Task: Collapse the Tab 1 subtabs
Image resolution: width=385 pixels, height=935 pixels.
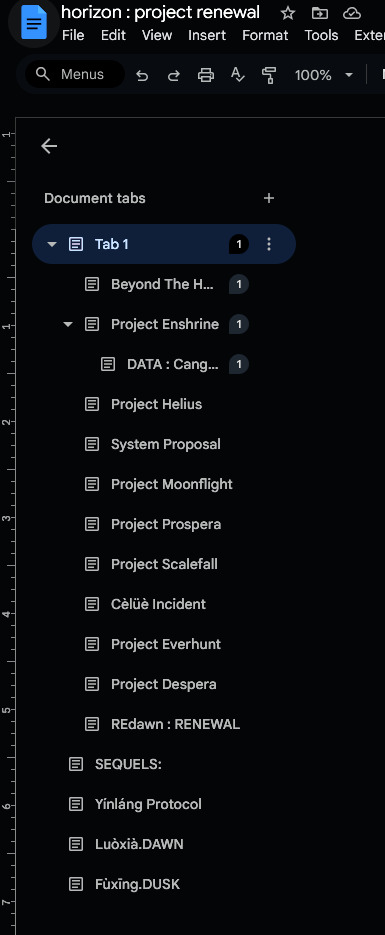Action: [x=52, y=244]
